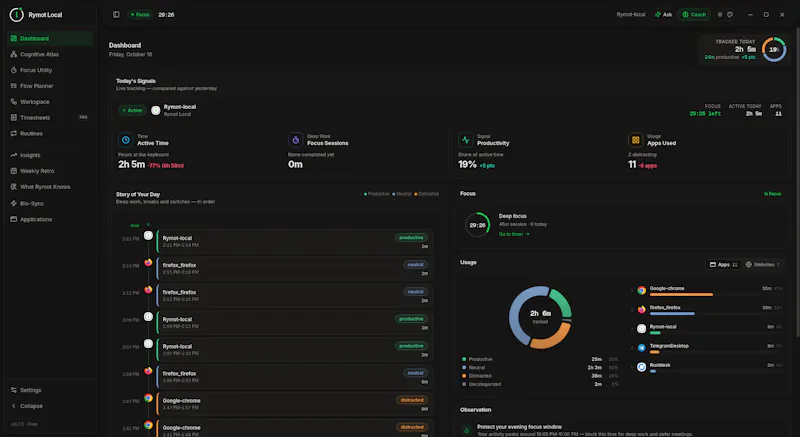
Task: Click the Settings icon in sidebar
Action: (14, 390)
